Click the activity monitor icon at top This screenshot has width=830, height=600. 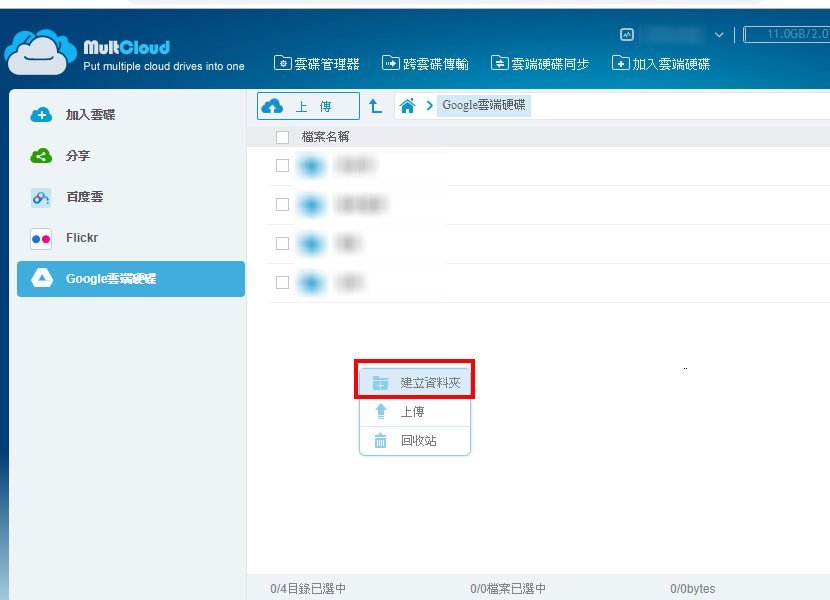pyautogui.click(x=627, y=35)
